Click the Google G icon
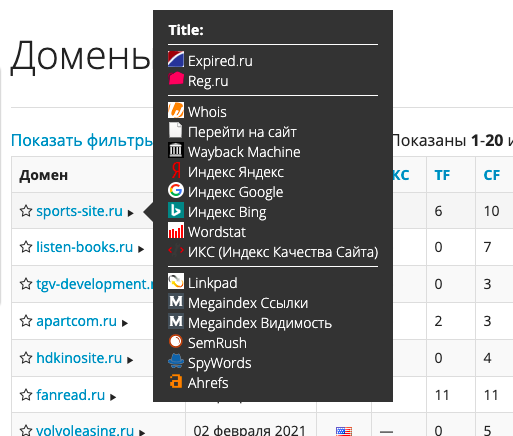The image size is (513, 436). tap(176, 190)
